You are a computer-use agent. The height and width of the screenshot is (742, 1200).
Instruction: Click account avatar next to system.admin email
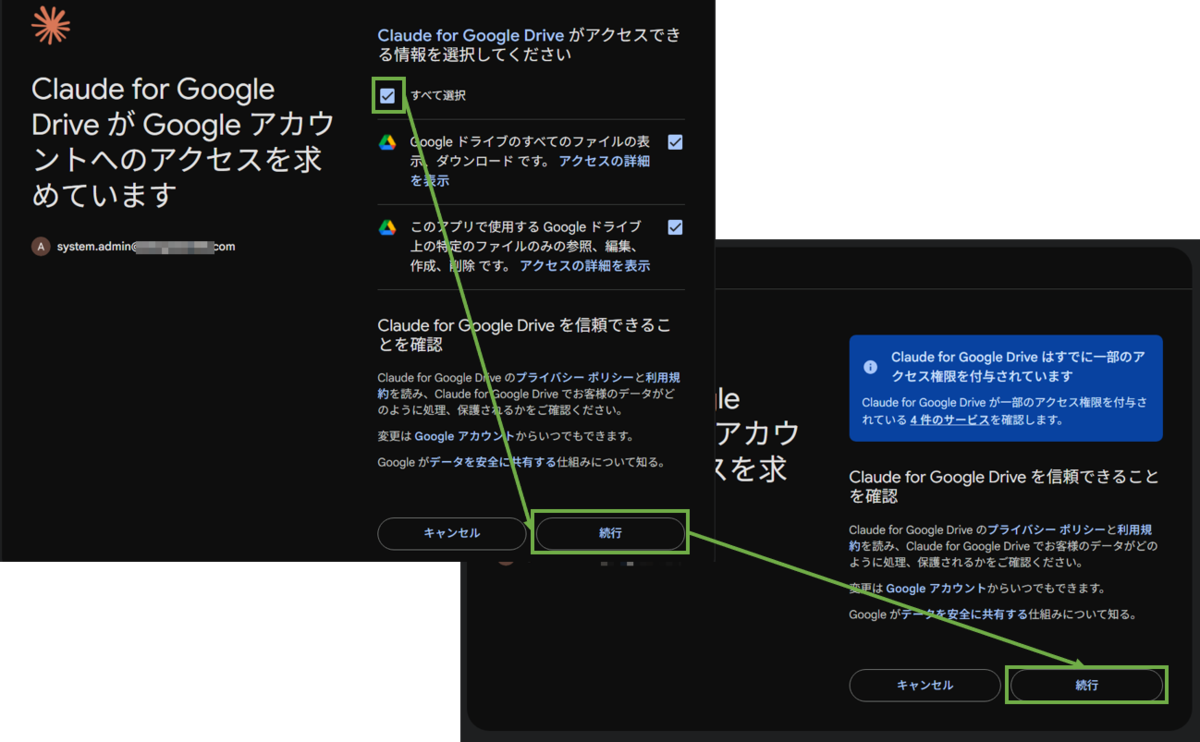tap(41, 246)
